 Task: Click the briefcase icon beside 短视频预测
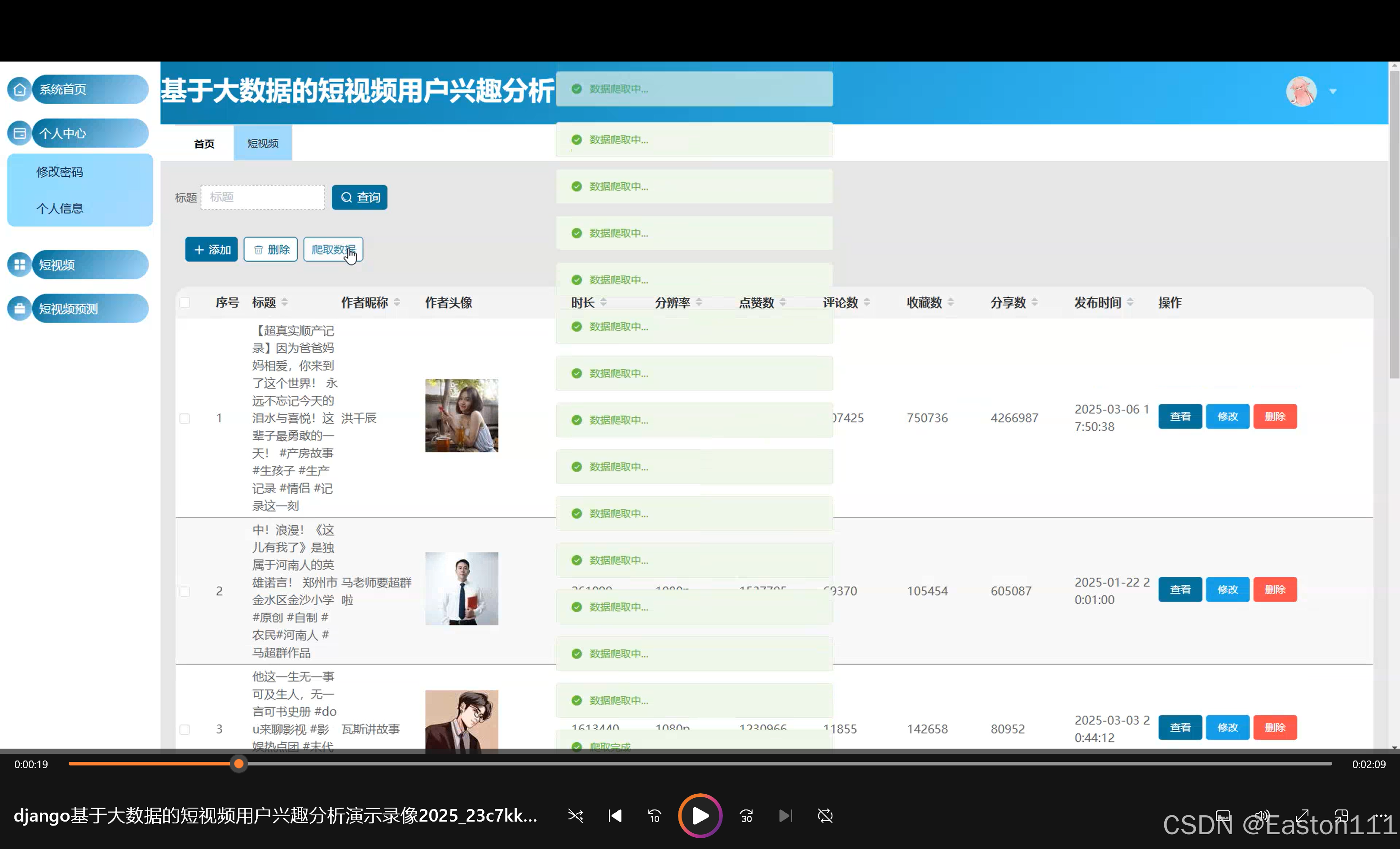(x=19, y=309)
